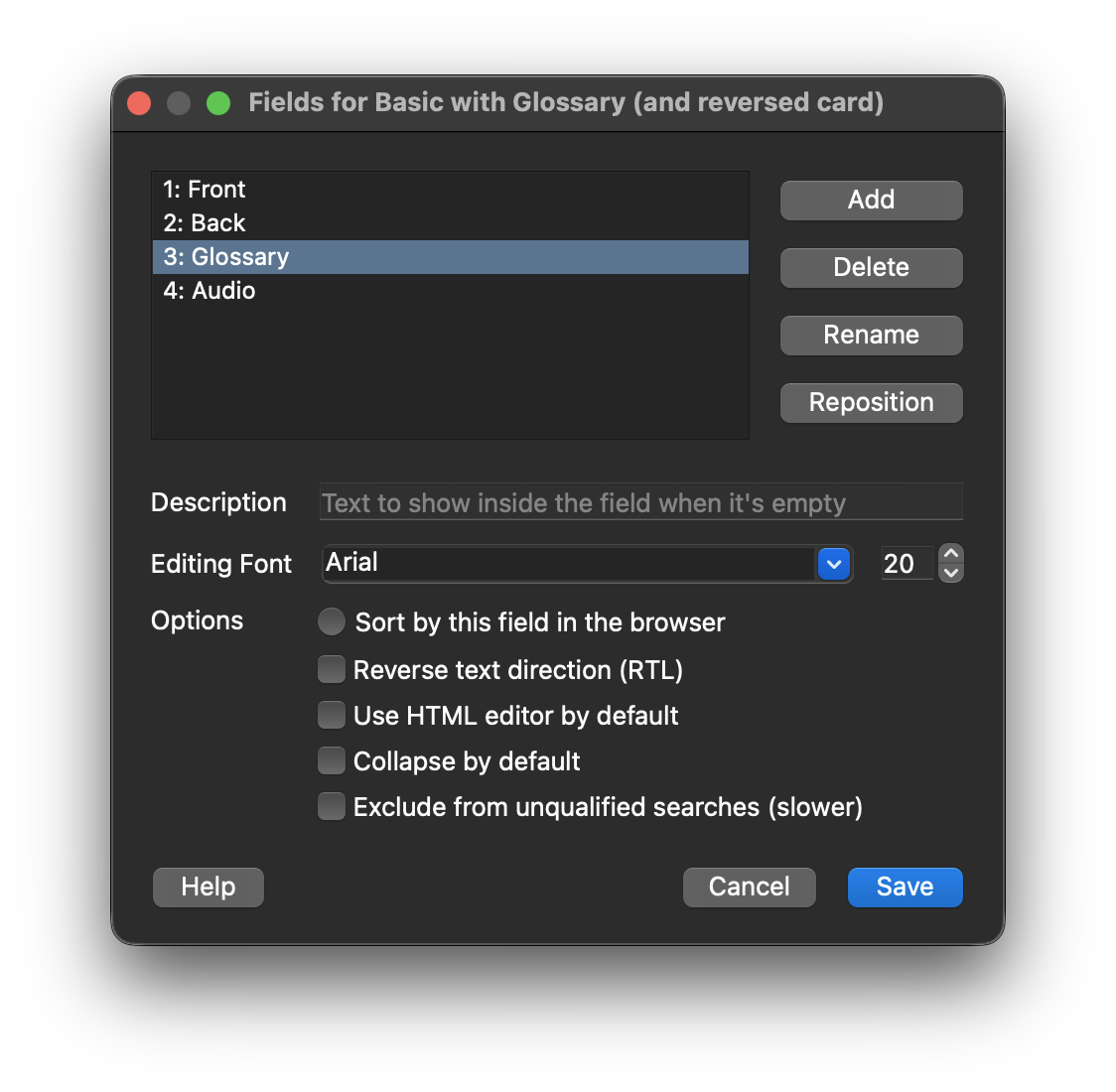Screen dimensions: 1116x1092
Task: Check Use HTML editor by default
Action: click(x=332, y=716)
